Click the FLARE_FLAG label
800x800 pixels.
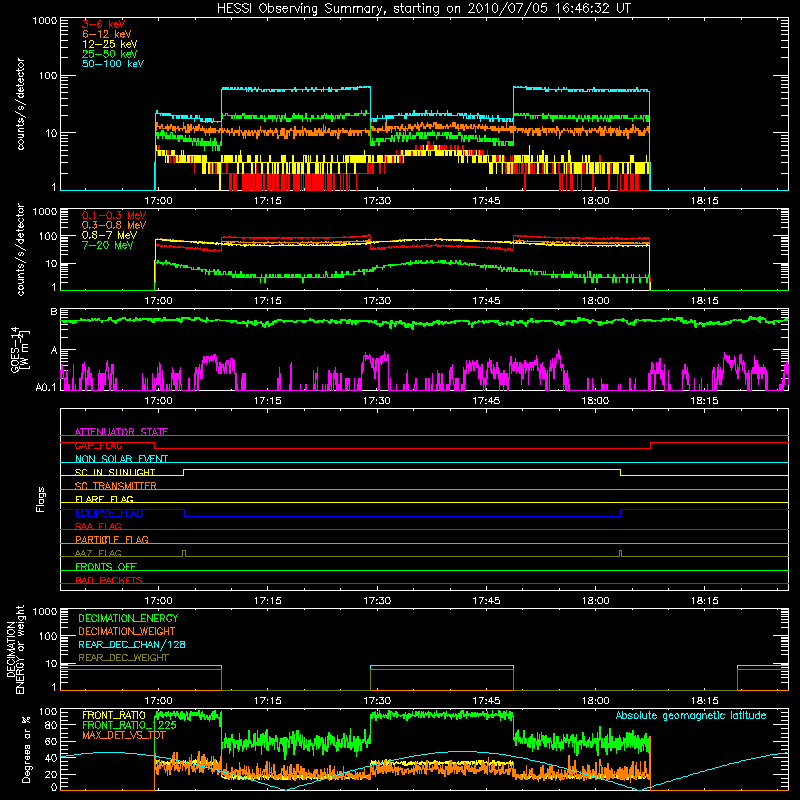click(104, 499)
